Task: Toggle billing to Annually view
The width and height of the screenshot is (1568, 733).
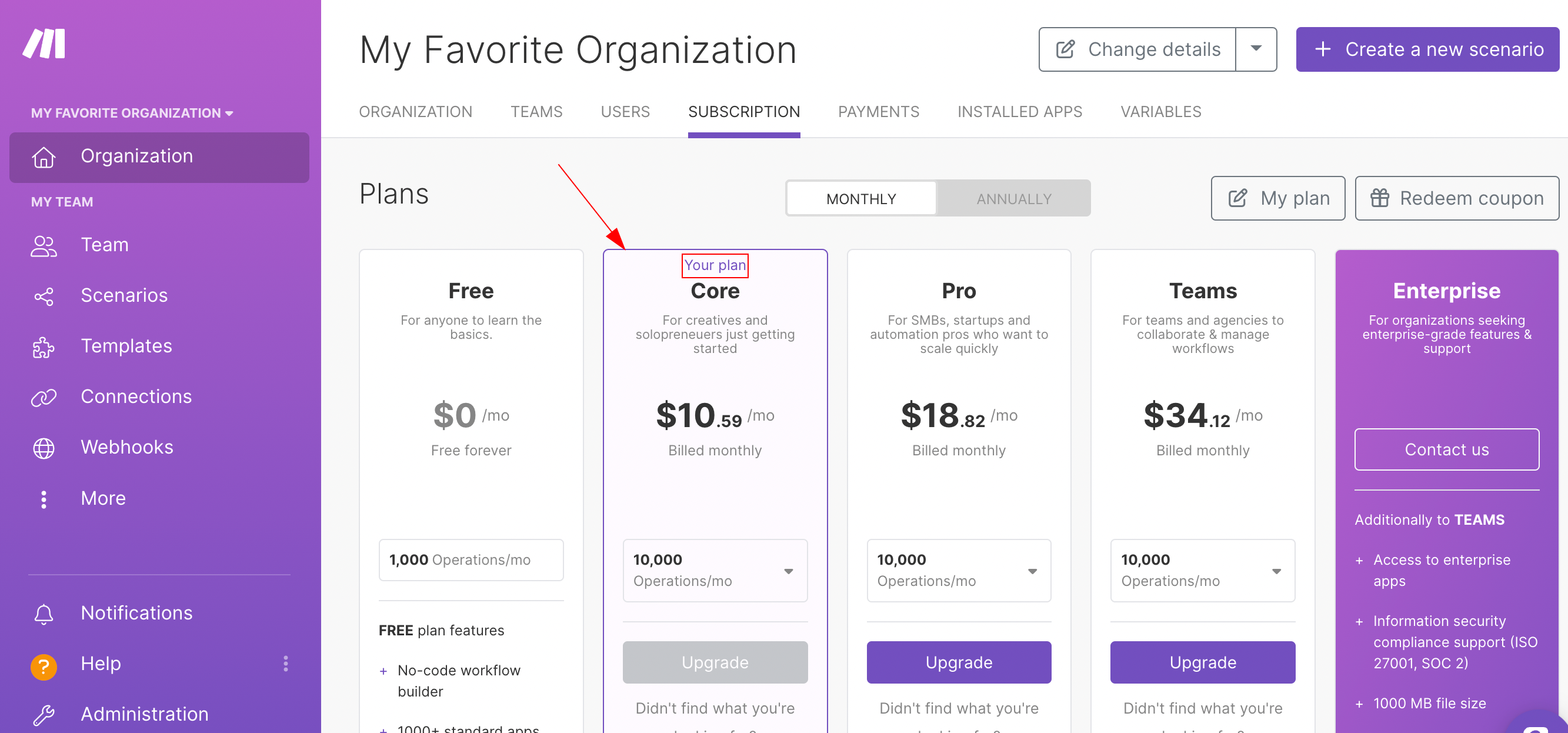Action: 1014,197
